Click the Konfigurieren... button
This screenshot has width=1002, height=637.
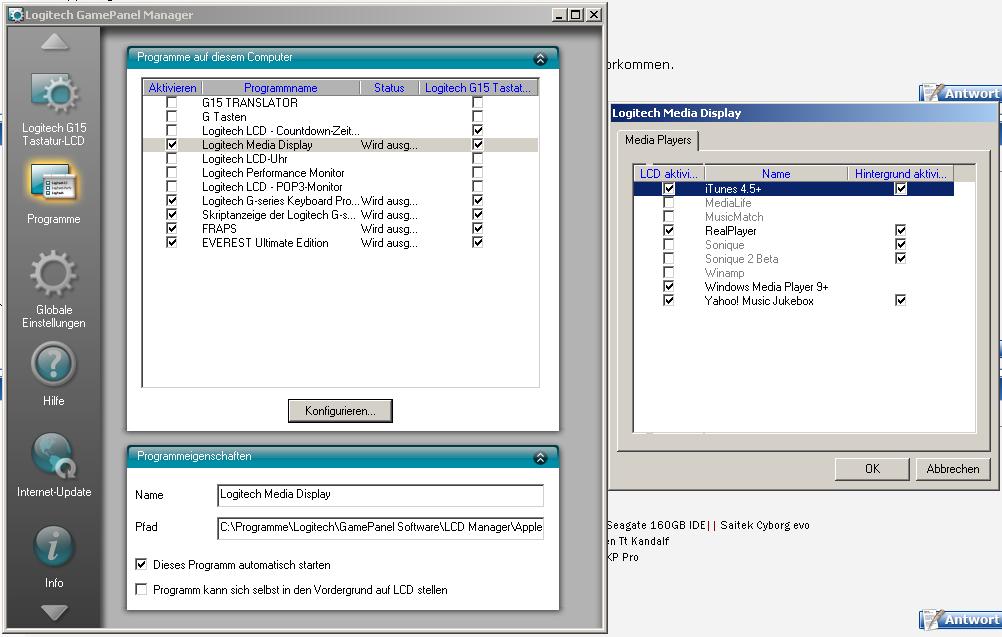[x=340, y=411]
